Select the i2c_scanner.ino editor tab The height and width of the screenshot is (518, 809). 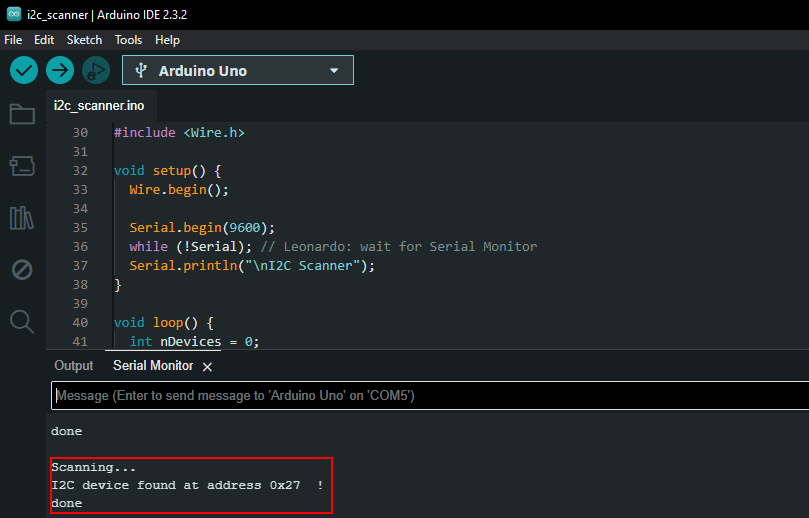[99, 105]
